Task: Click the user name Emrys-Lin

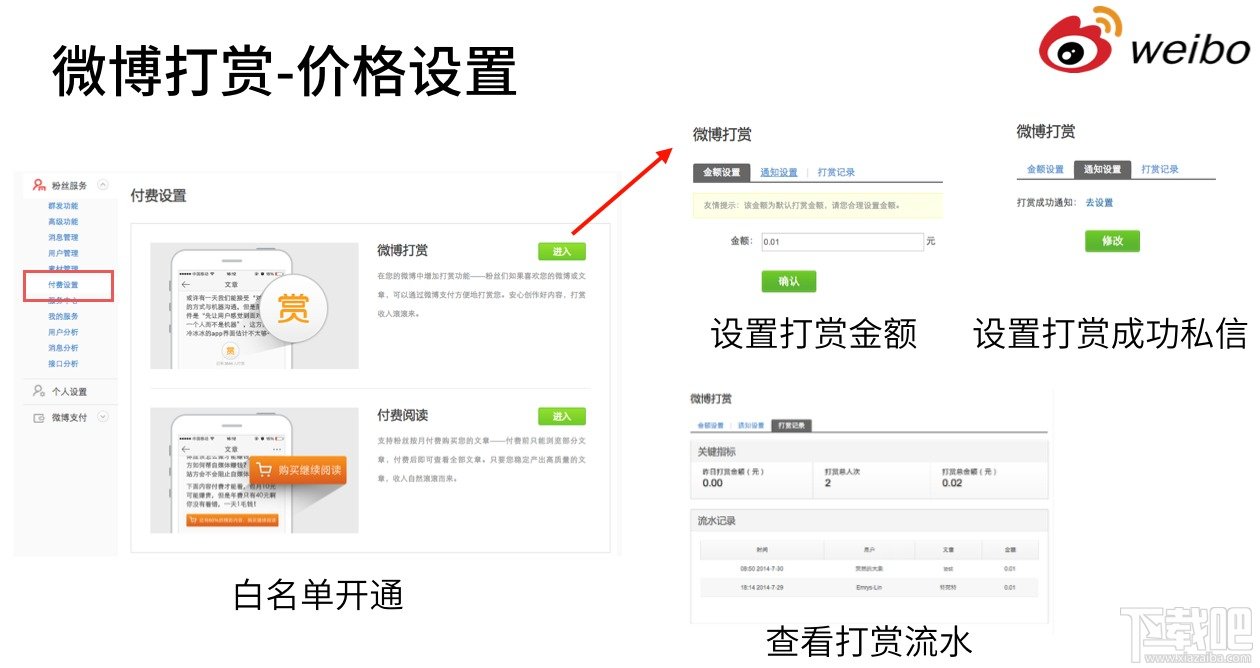Action: coord(869,588)
